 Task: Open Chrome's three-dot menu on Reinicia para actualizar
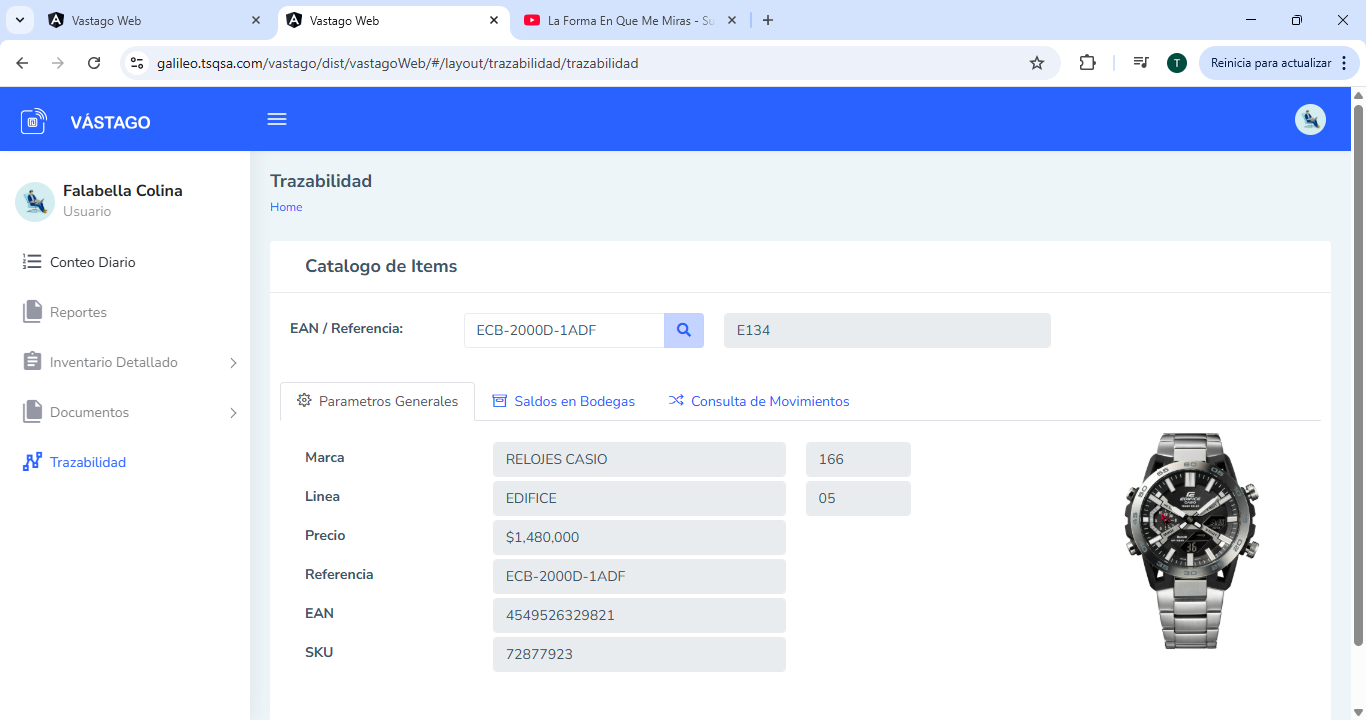(x=1344, y=63)
